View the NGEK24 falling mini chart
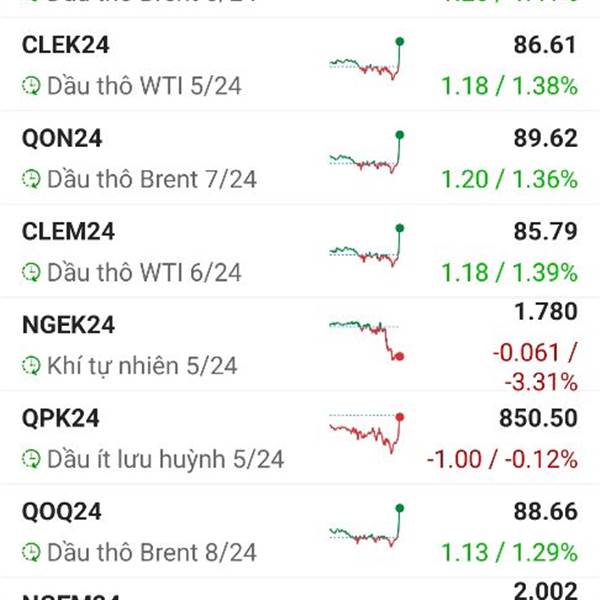The height and width of the screenshot is (600, 600). click(367, 341)
